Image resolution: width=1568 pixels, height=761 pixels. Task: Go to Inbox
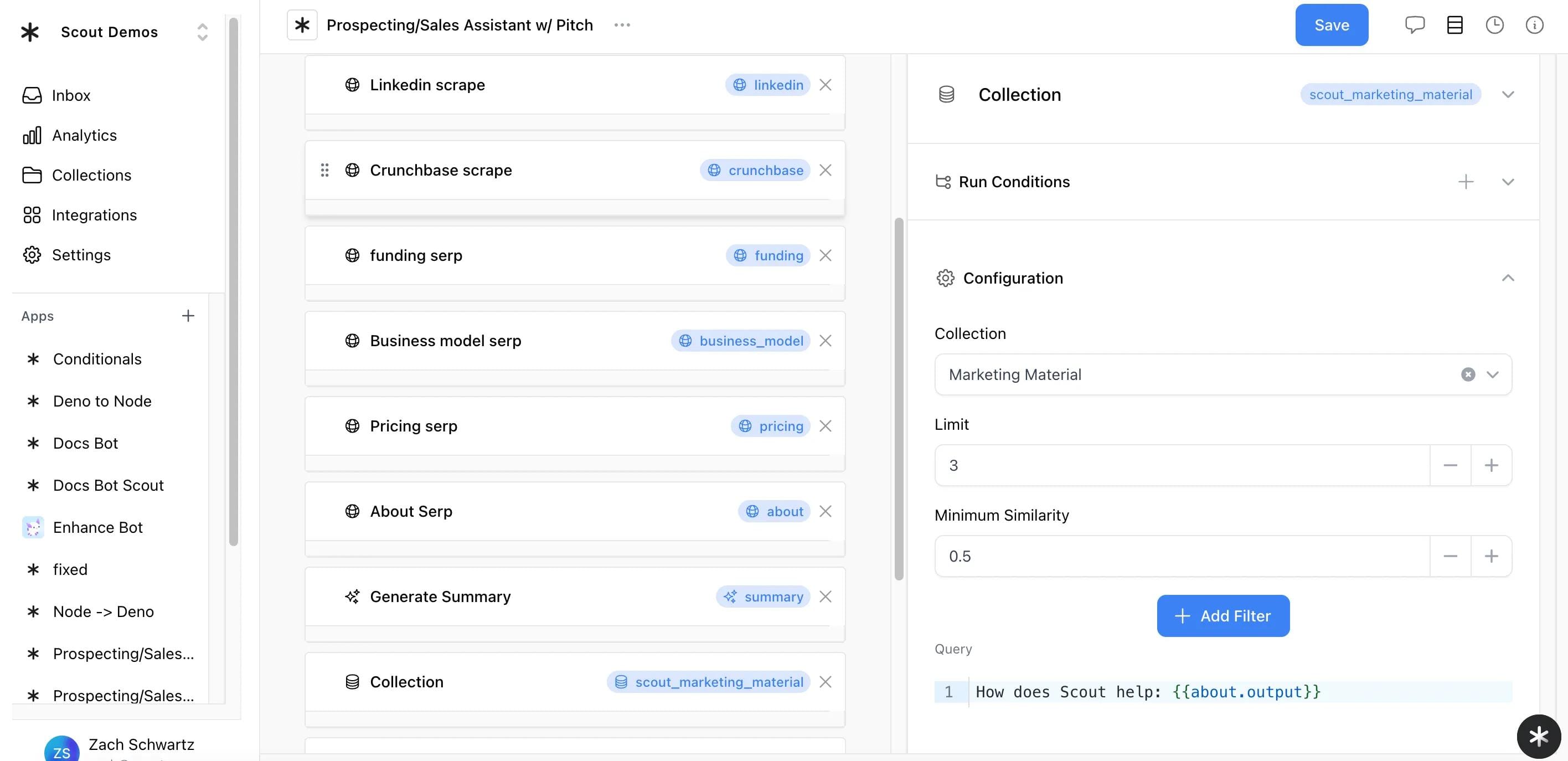[x=71, y=95]
